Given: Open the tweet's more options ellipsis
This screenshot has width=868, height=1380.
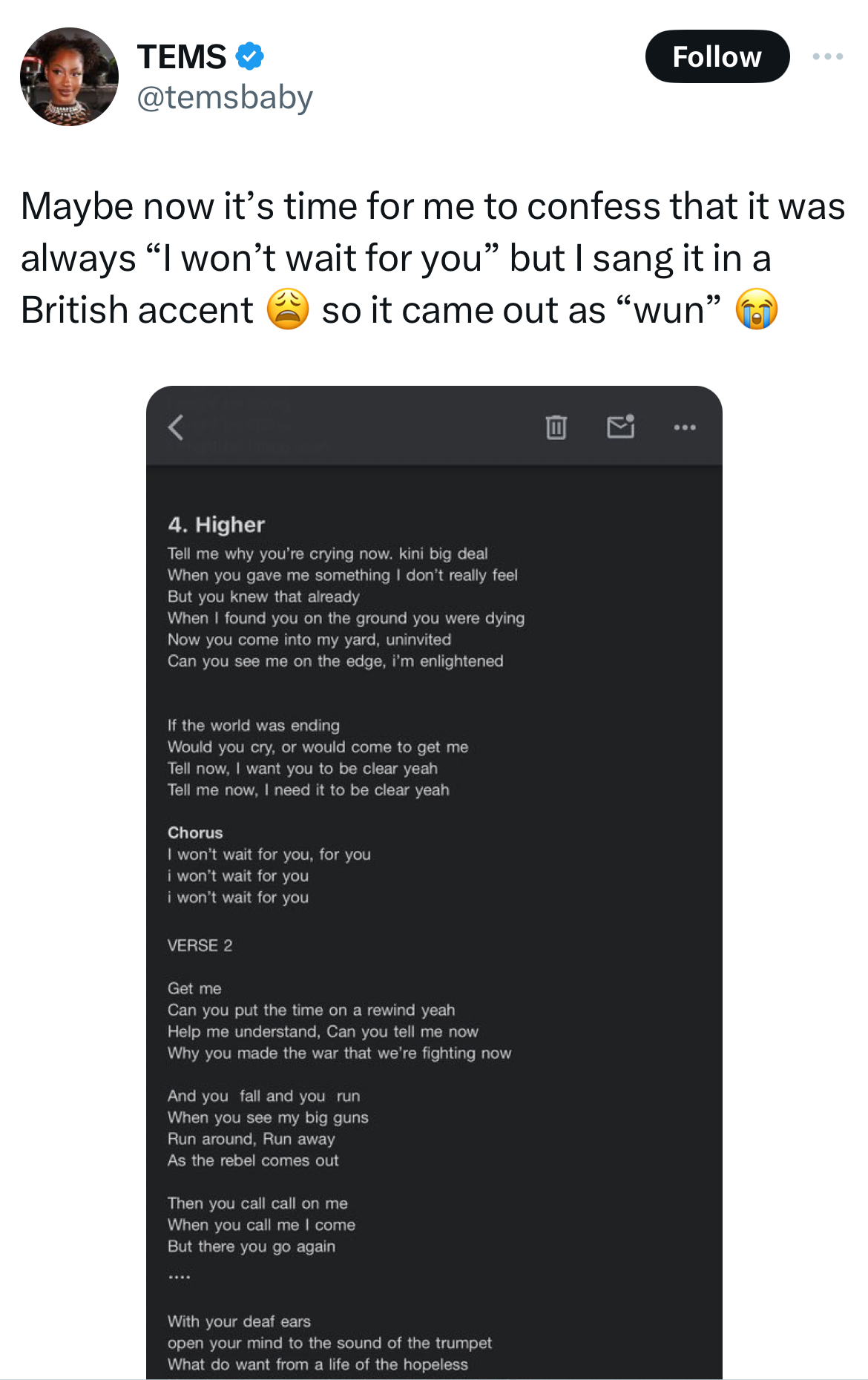Looking at the screenshot, I should point(827,56).
